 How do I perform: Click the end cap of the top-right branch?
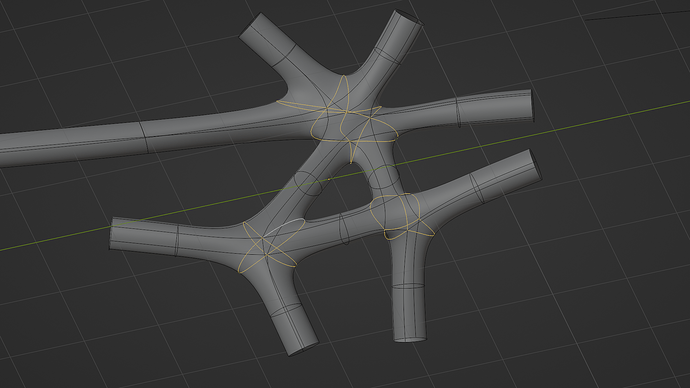pos(409,17)
